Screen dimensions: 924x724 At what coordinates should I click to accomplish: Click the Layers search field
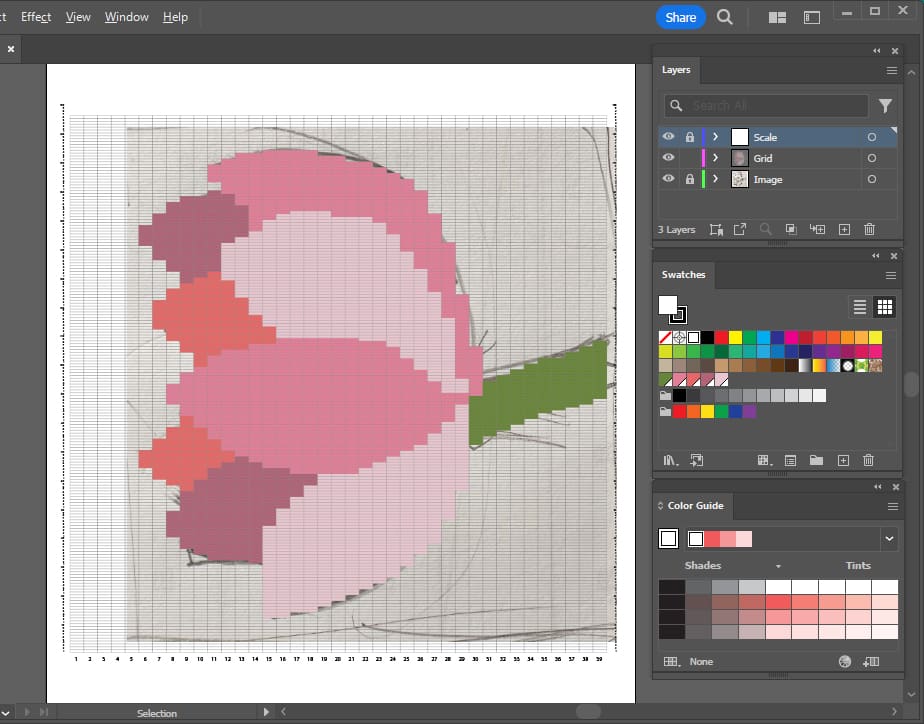coord(766,105)
